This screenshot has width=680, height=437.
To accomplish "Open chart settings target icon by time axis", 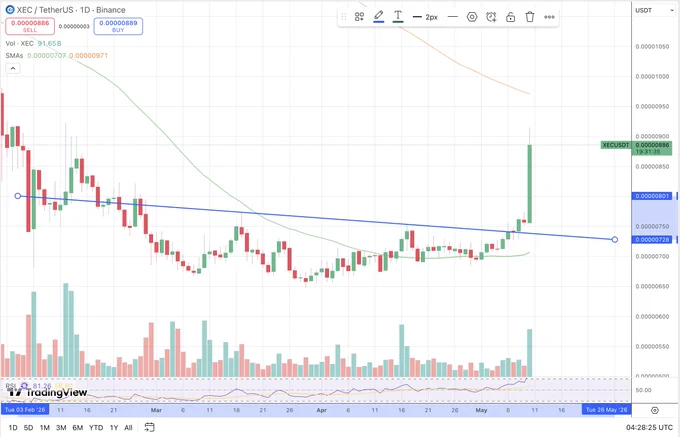I will coord(655,410).
